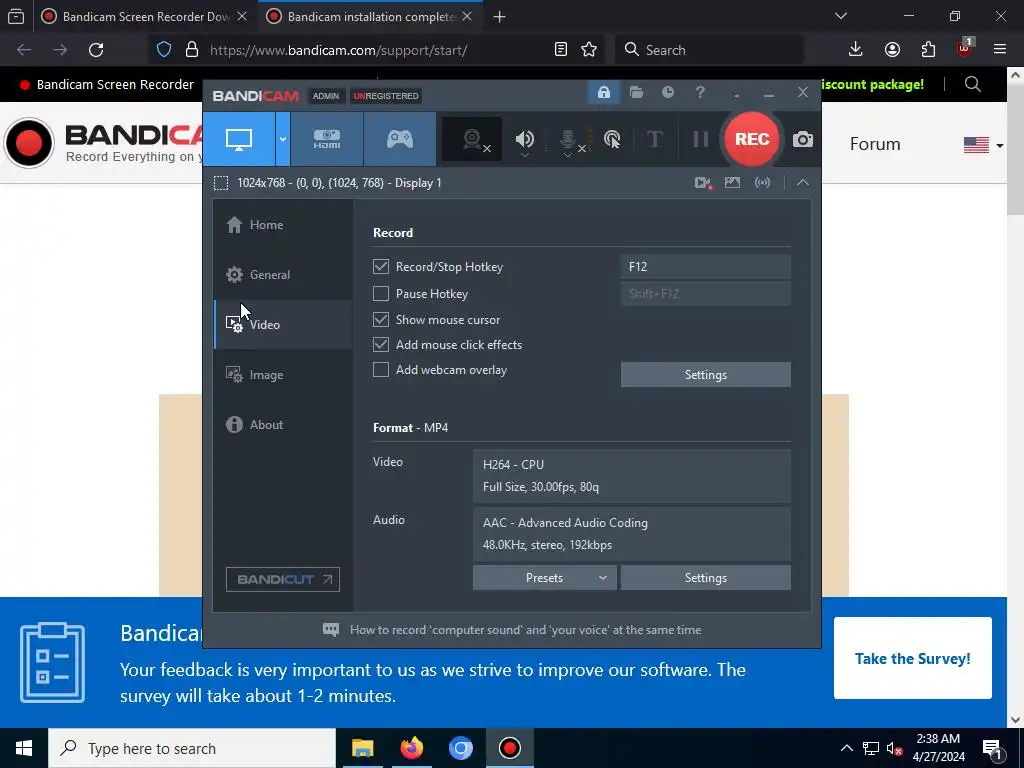Toggle webcam overlay icon in toolbar
The height and width of the screenshot is (768, 1024).
tap(473, 139)
